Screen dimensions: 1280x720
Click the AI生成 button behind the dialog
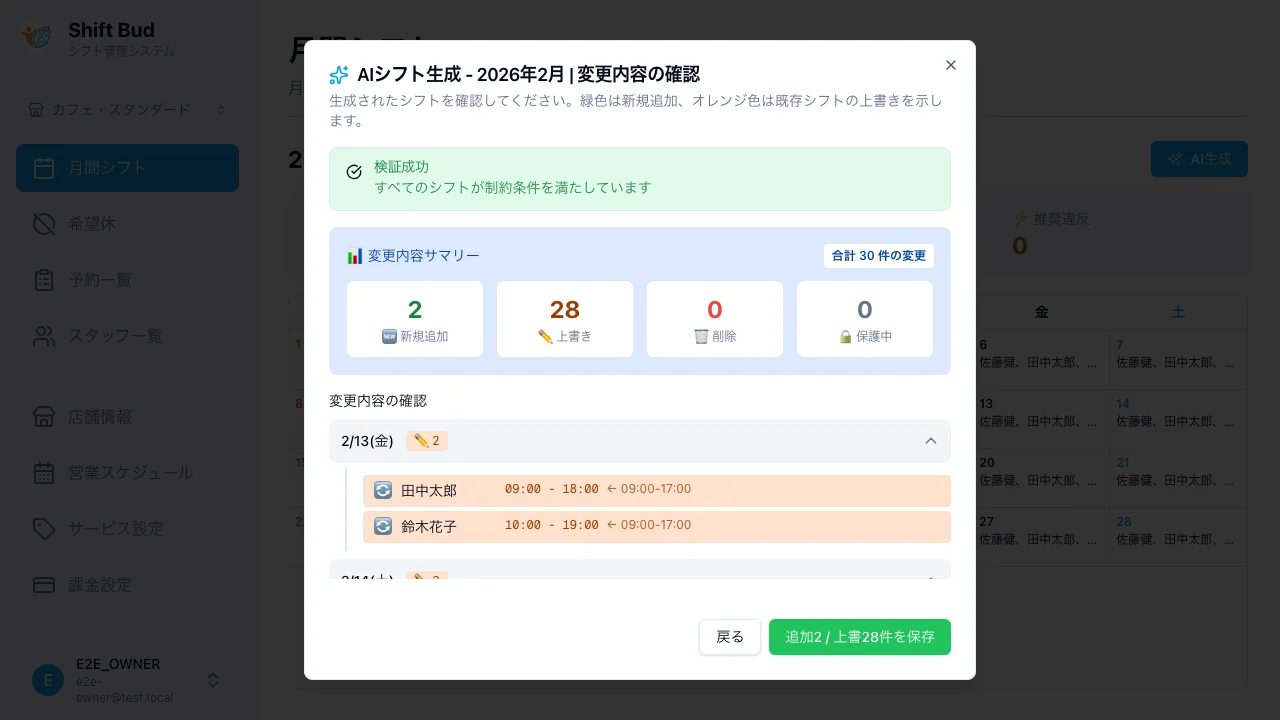click(1199, 158)
